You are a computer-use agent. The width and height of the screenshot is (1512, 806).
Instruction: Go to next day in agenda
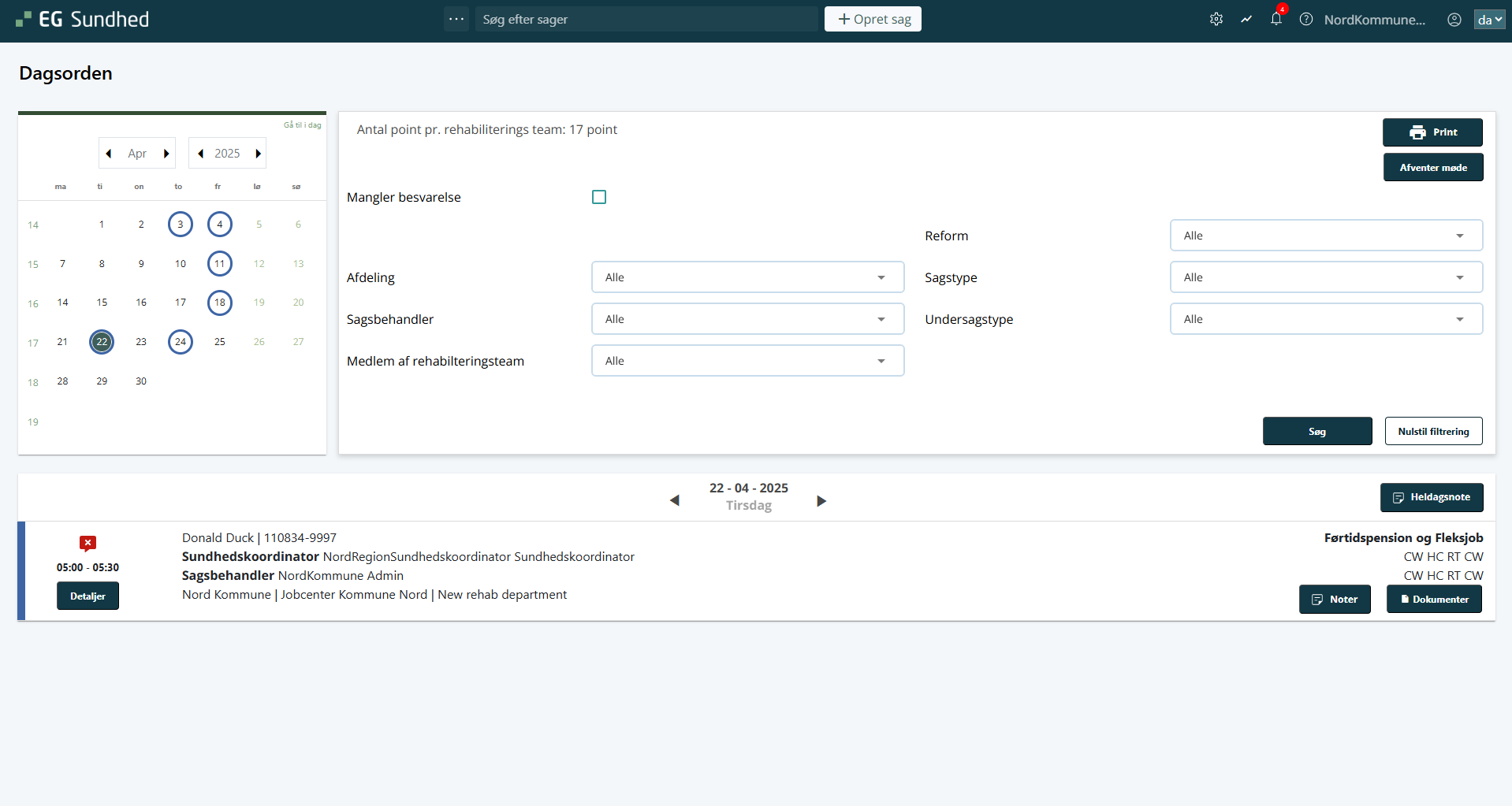(x=821, y=501)
